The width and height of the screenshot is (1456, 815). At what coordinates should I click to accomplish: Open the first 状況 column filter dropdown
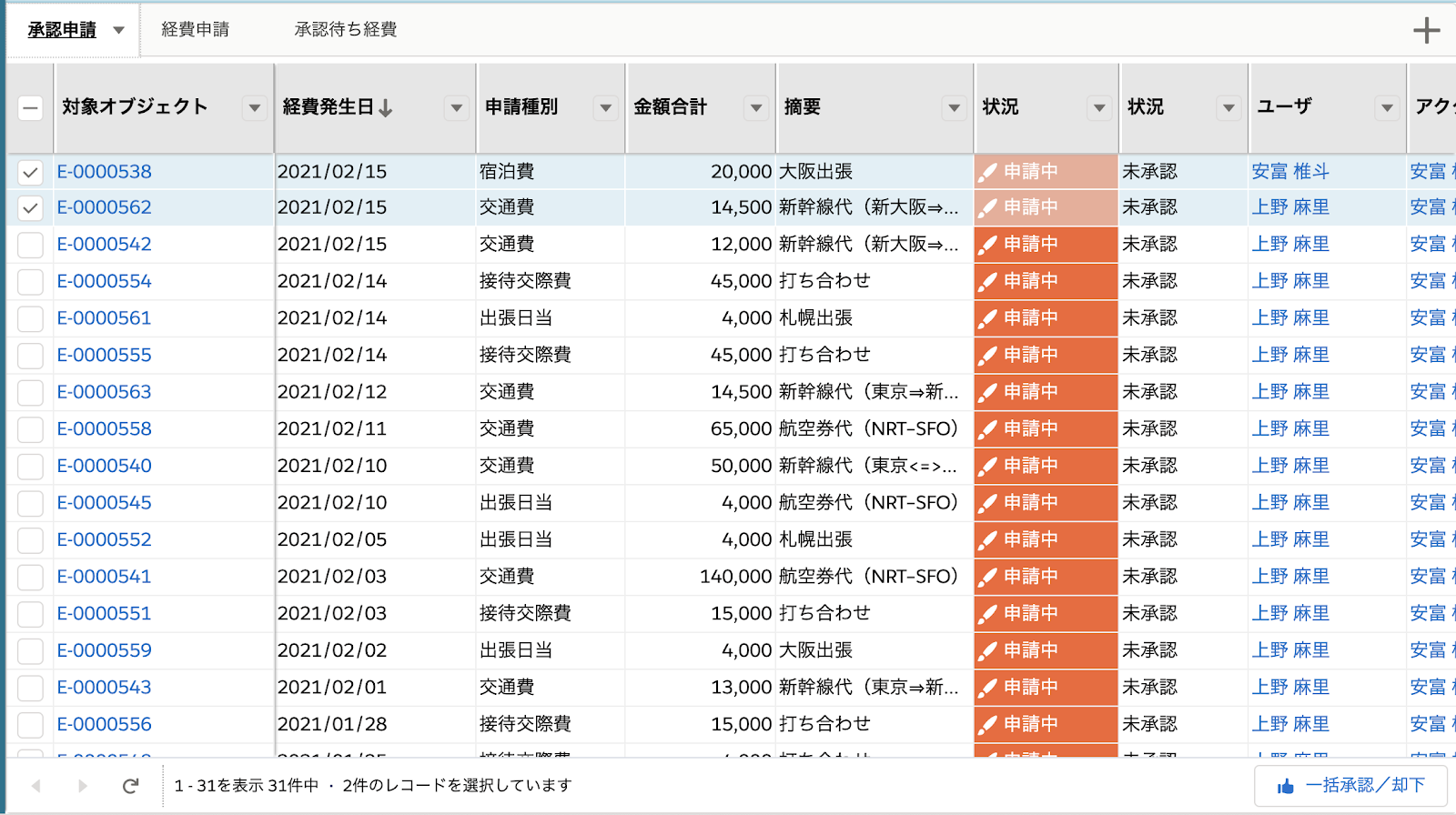(x=1099, y=108)
